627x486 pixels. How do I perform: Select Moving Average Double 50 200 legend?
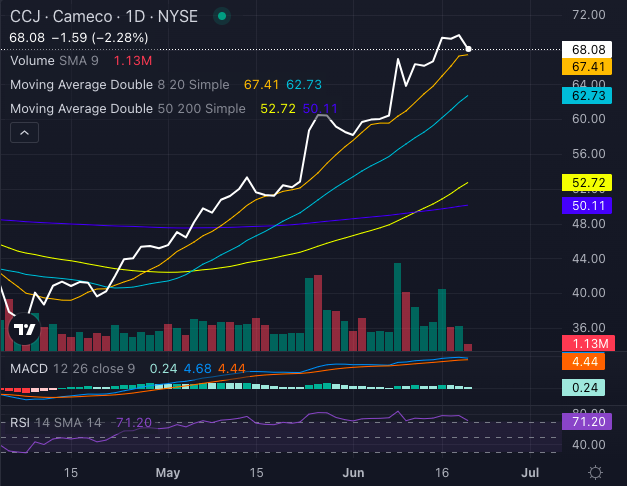pos(128,109)
